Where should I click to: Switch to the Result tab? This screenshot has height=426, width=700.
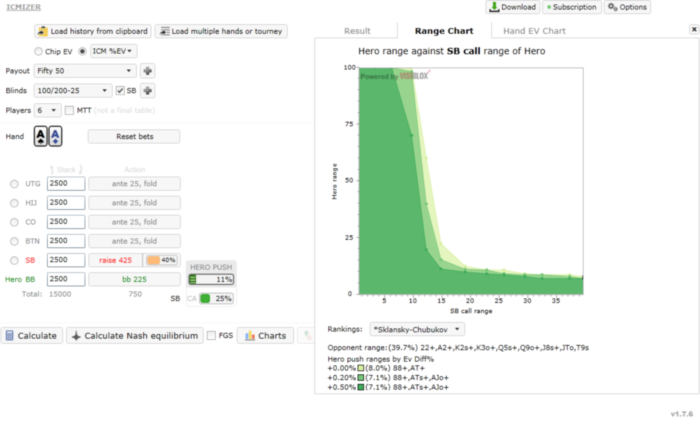pyautogui.click(x=357, y=31)
